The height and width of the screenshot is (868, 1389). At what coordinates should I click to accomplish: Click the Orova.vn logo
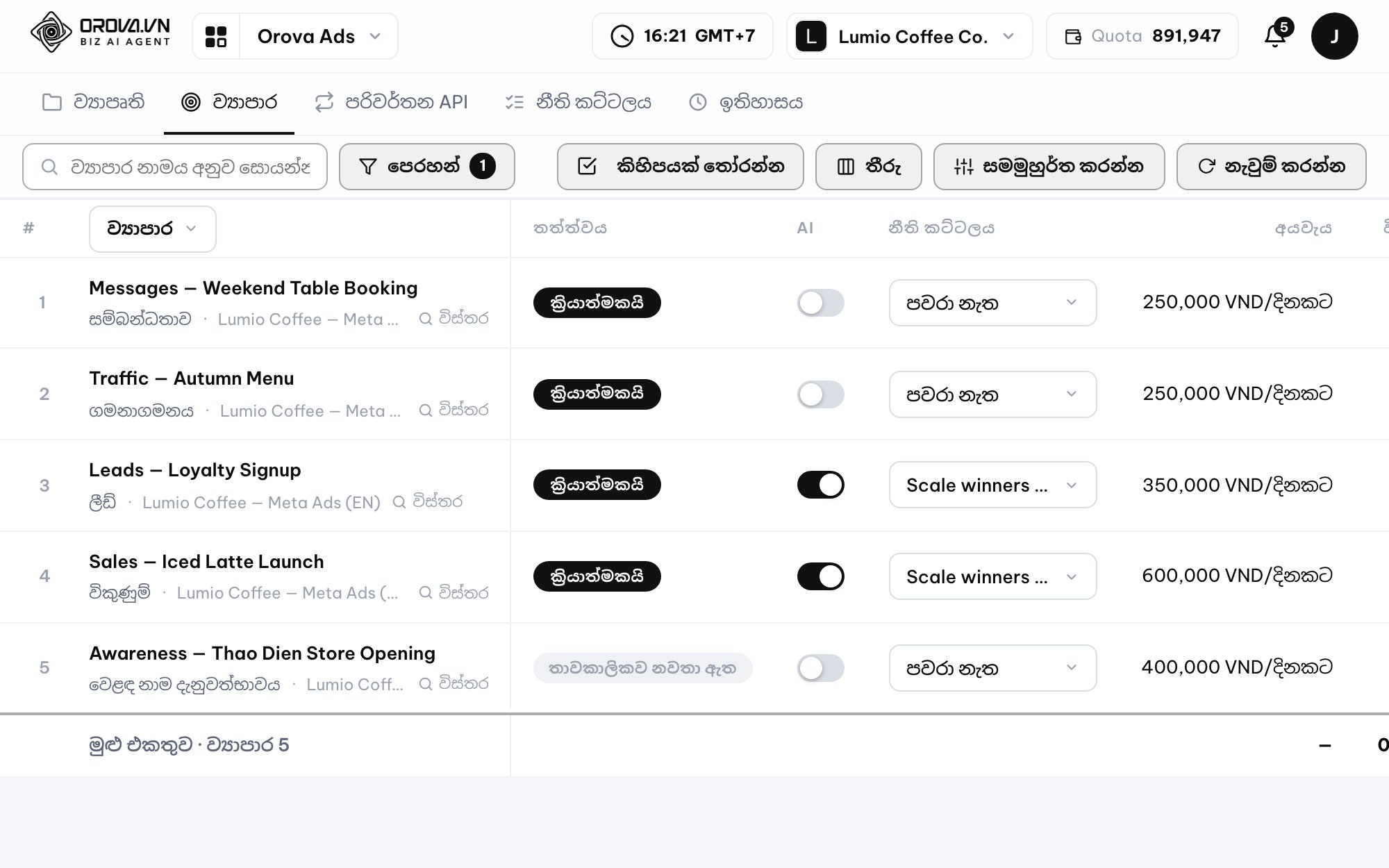point(101,33)
